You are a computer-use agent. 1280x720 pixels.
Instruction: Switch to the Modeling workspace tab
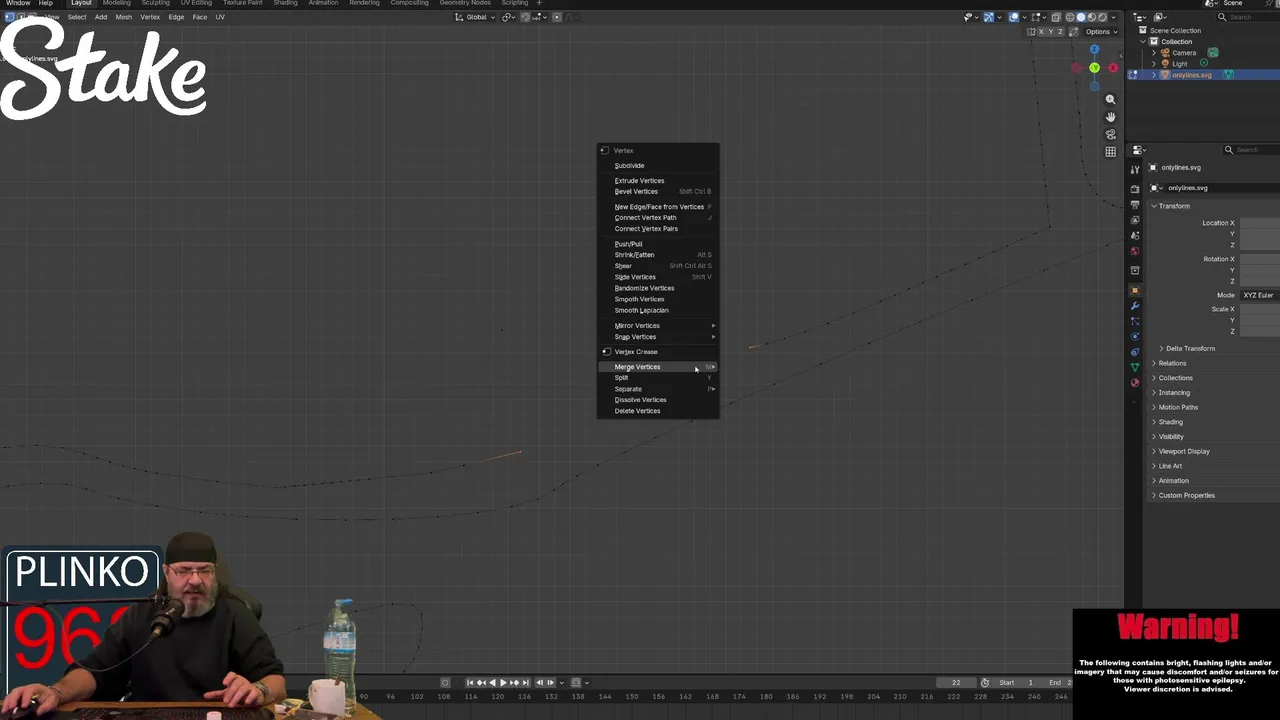click(116, 3)
